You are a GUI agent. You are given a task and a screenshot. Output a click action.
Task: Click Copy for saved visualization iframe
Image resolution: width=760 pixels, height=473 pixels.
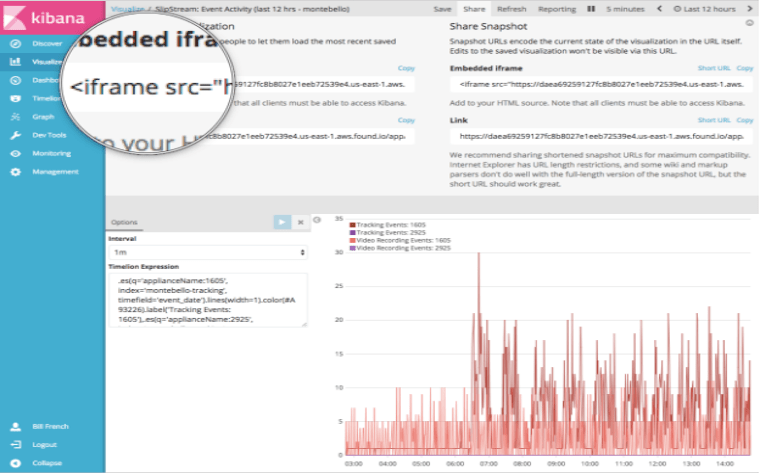[406, 68]
